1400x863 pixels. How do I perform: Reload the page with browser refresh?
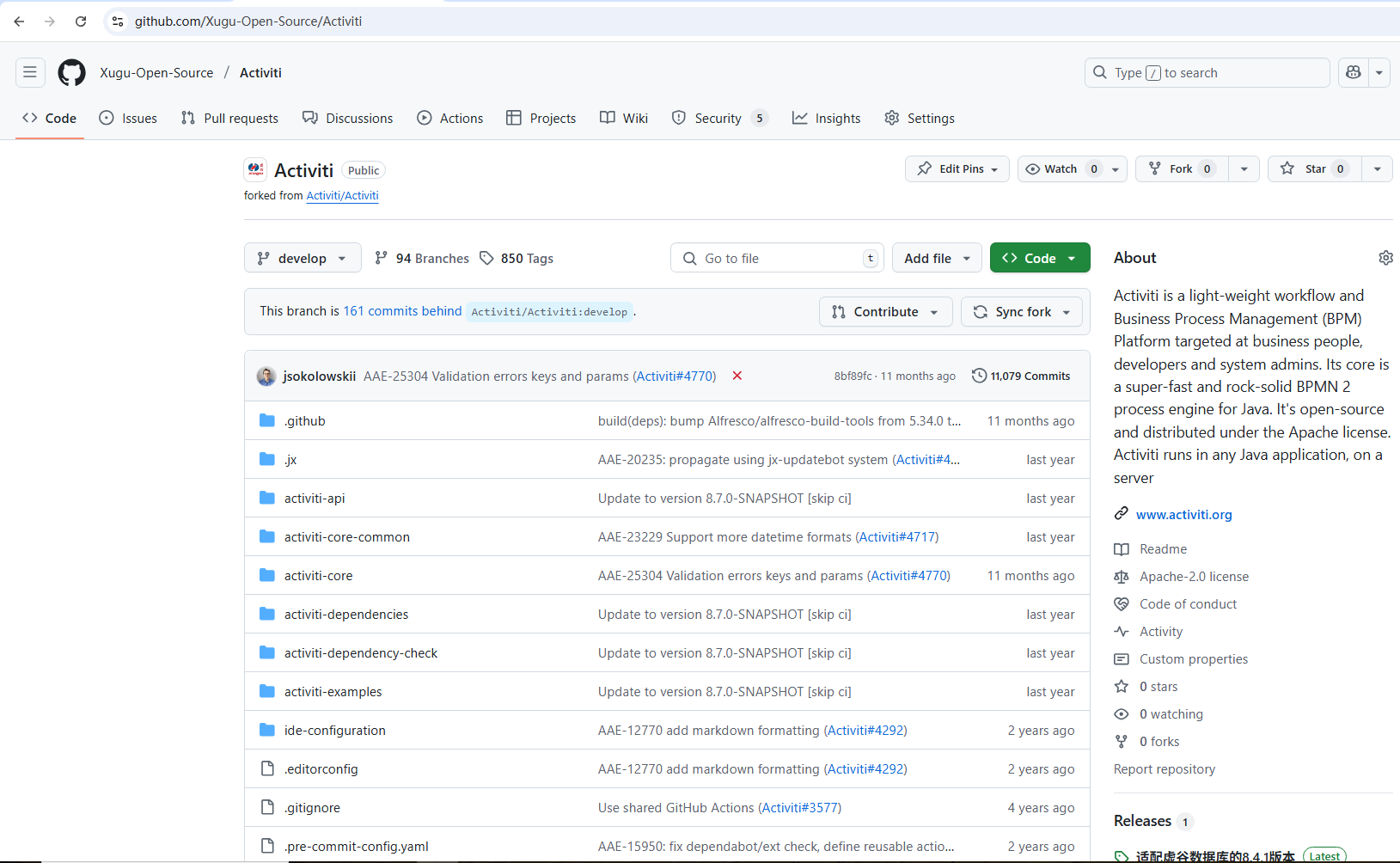81,21
